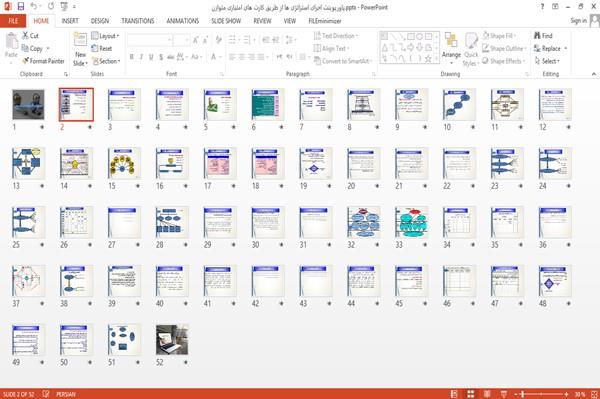Click the Find binoculars icon
The height and width of the screenshot is (399, 600).
(537, 35)
